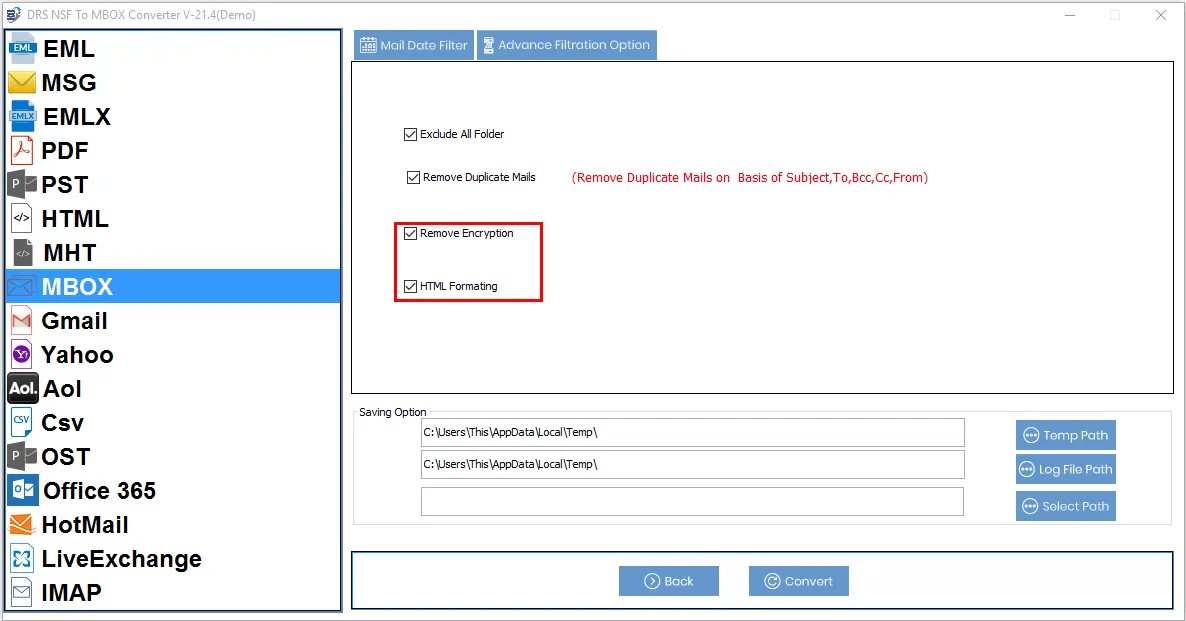This screenshot has height=621, width=1186.
Task: Select MSG label in format list
Action: (69, 82)
